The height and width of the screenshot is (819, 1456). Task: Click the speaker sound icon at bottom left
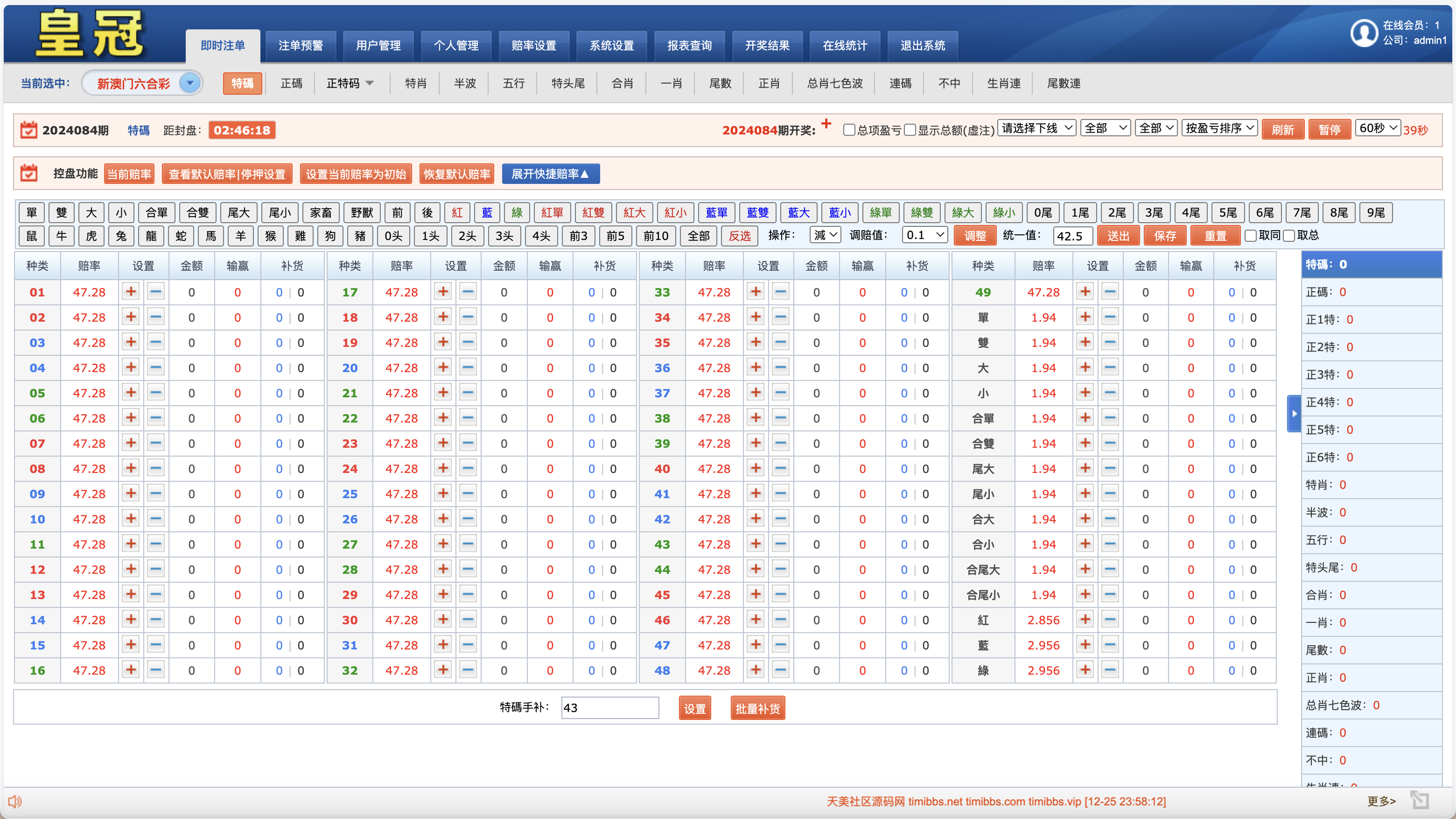pos(14,801)
